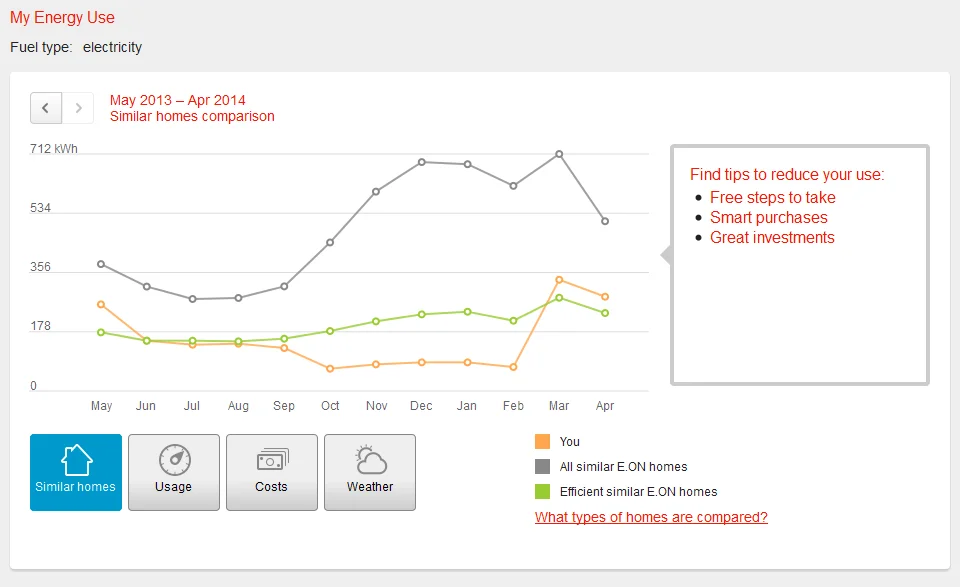This screenshot has height=587, width=968.
Task: Select the orange You data point for October
Action: (330, 368)
